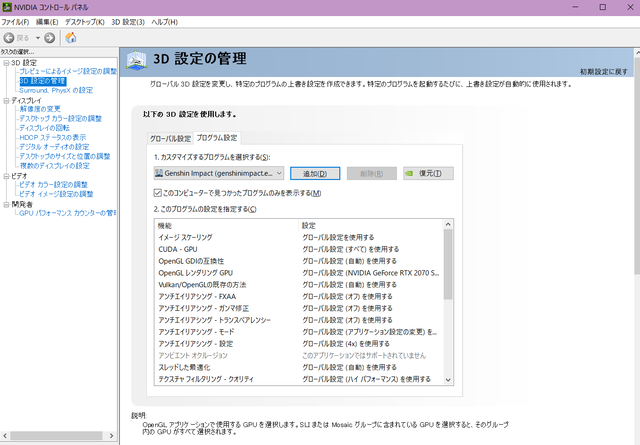
Task: Select the アンチエイリアシング - モード row
Action: (x=299, y=332)
